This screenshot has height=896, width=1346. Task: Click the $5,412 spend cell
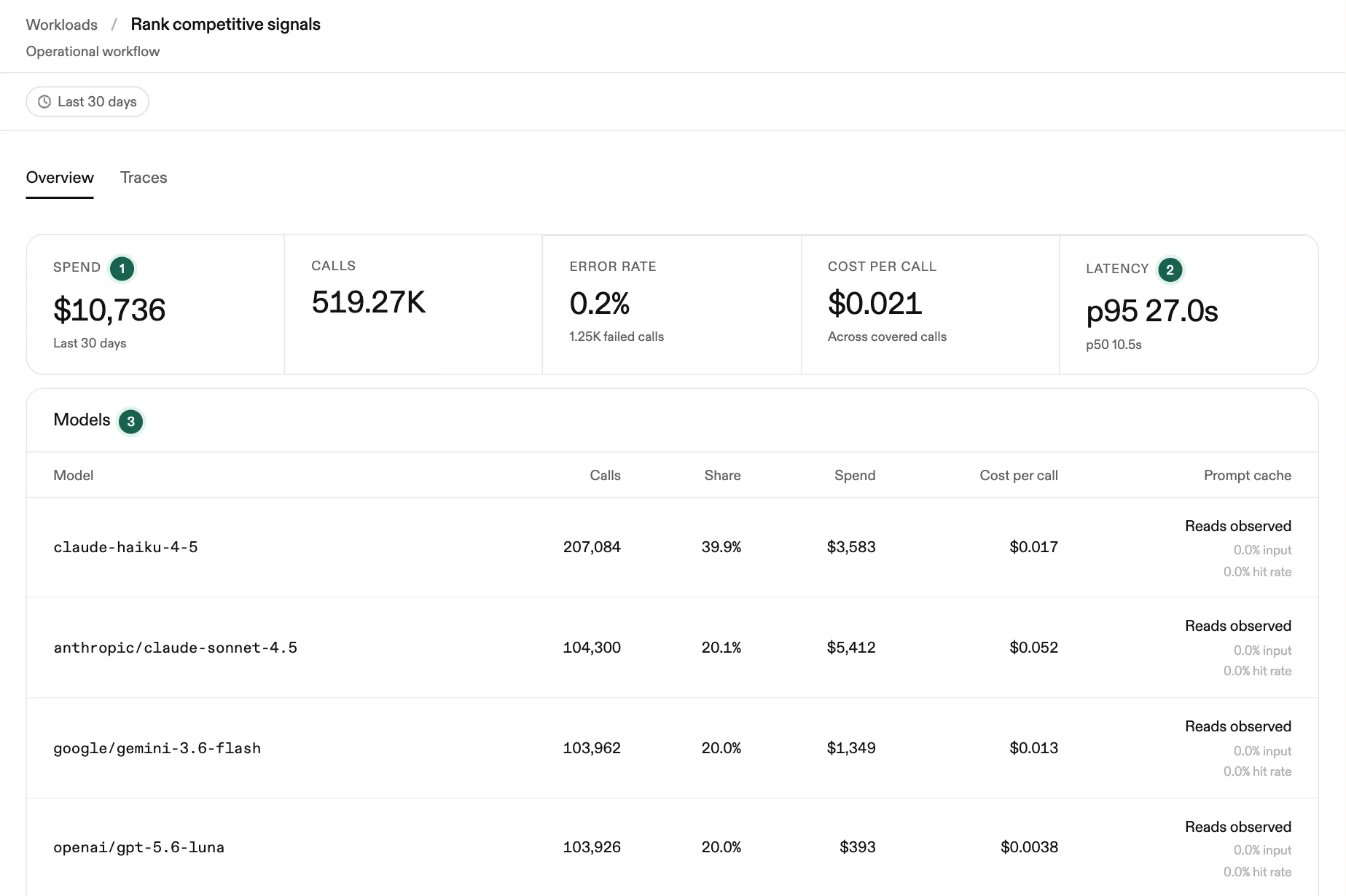[x=851, y=648]
